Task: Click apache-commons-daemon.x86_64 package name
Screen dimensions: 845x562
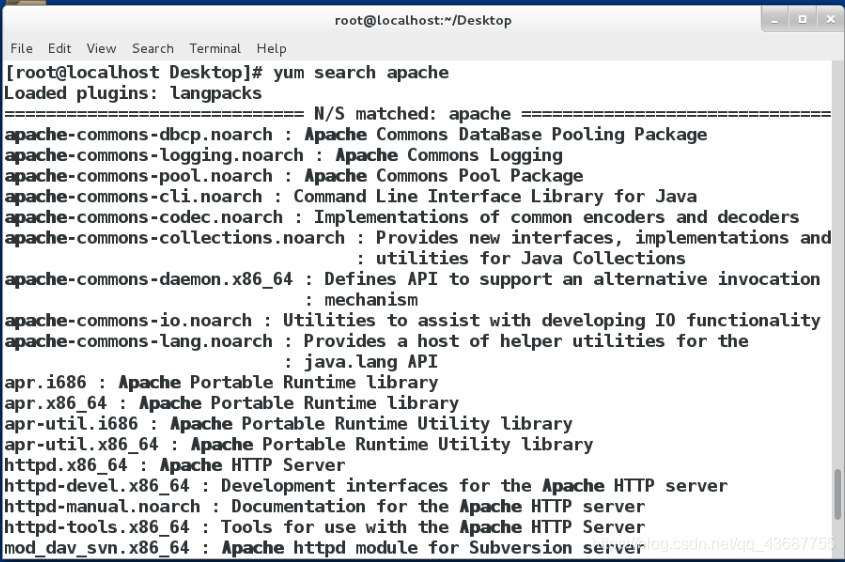Action: [x=149, y=279]
